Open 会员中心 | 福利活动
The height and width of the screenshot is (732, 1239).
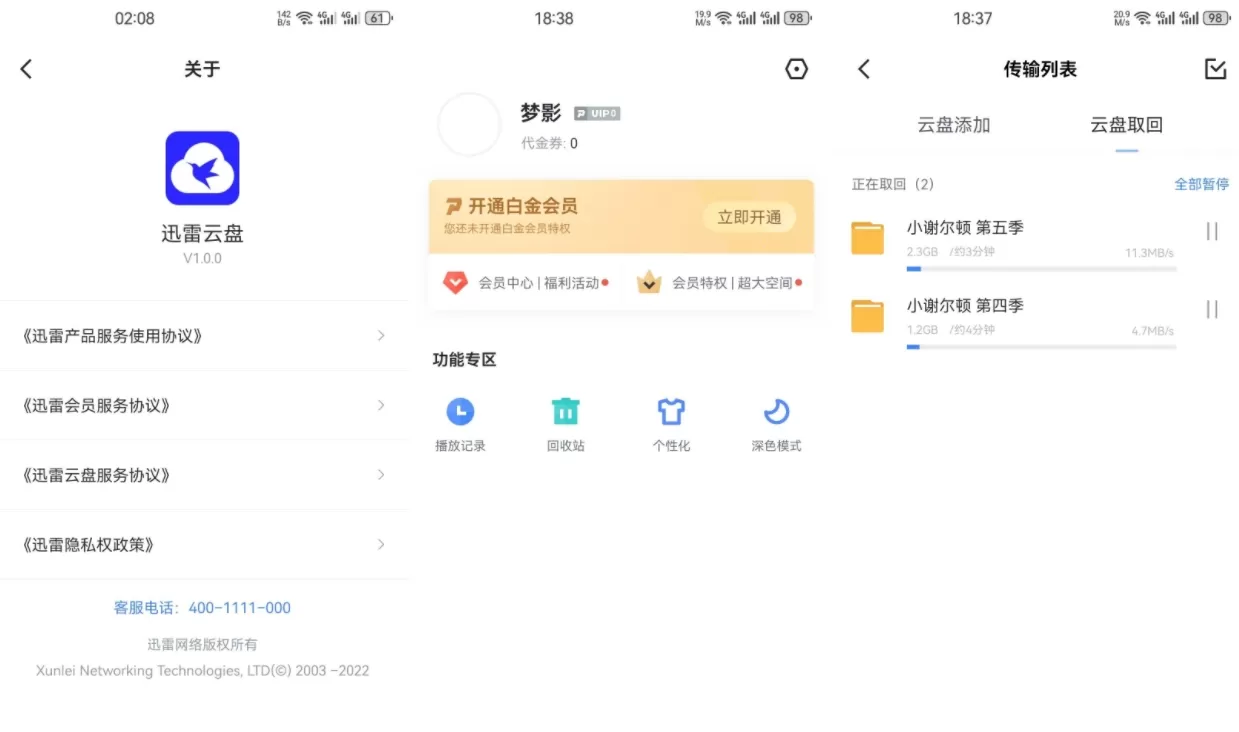click(x=538, y=283)
